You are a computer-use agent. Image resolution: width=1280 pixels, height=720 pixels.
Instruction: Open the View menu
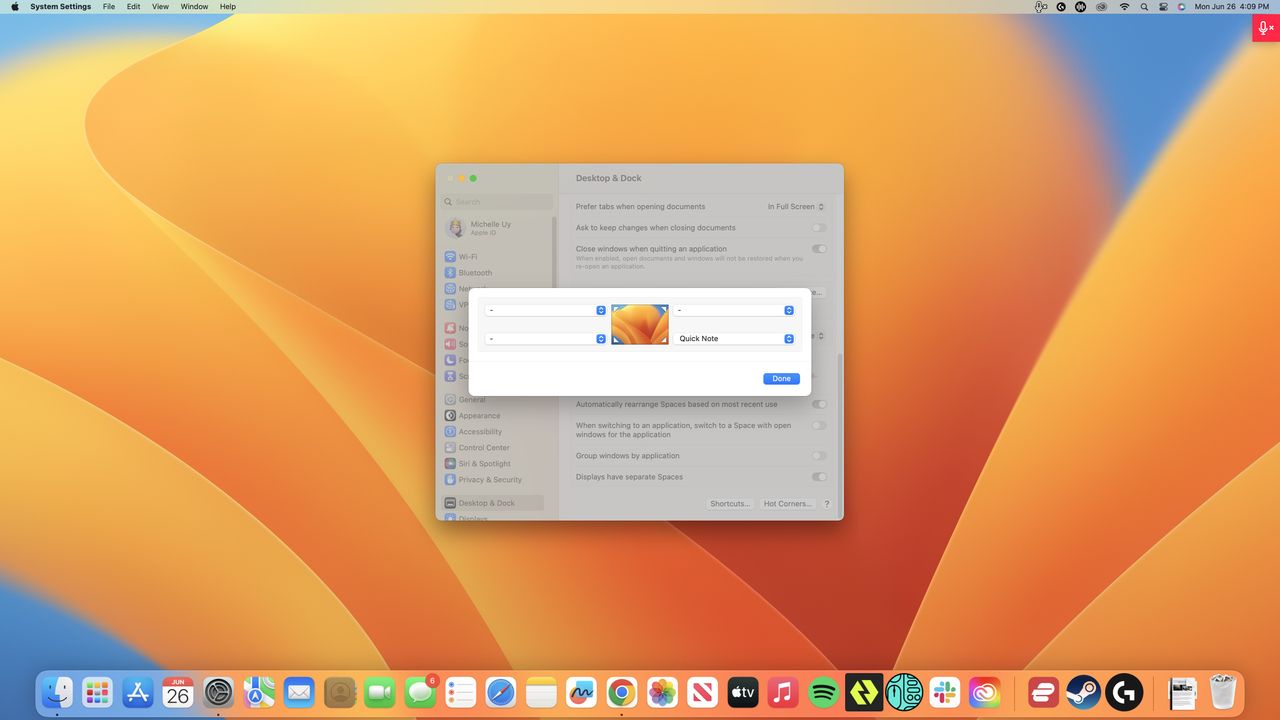click(160, 7)
